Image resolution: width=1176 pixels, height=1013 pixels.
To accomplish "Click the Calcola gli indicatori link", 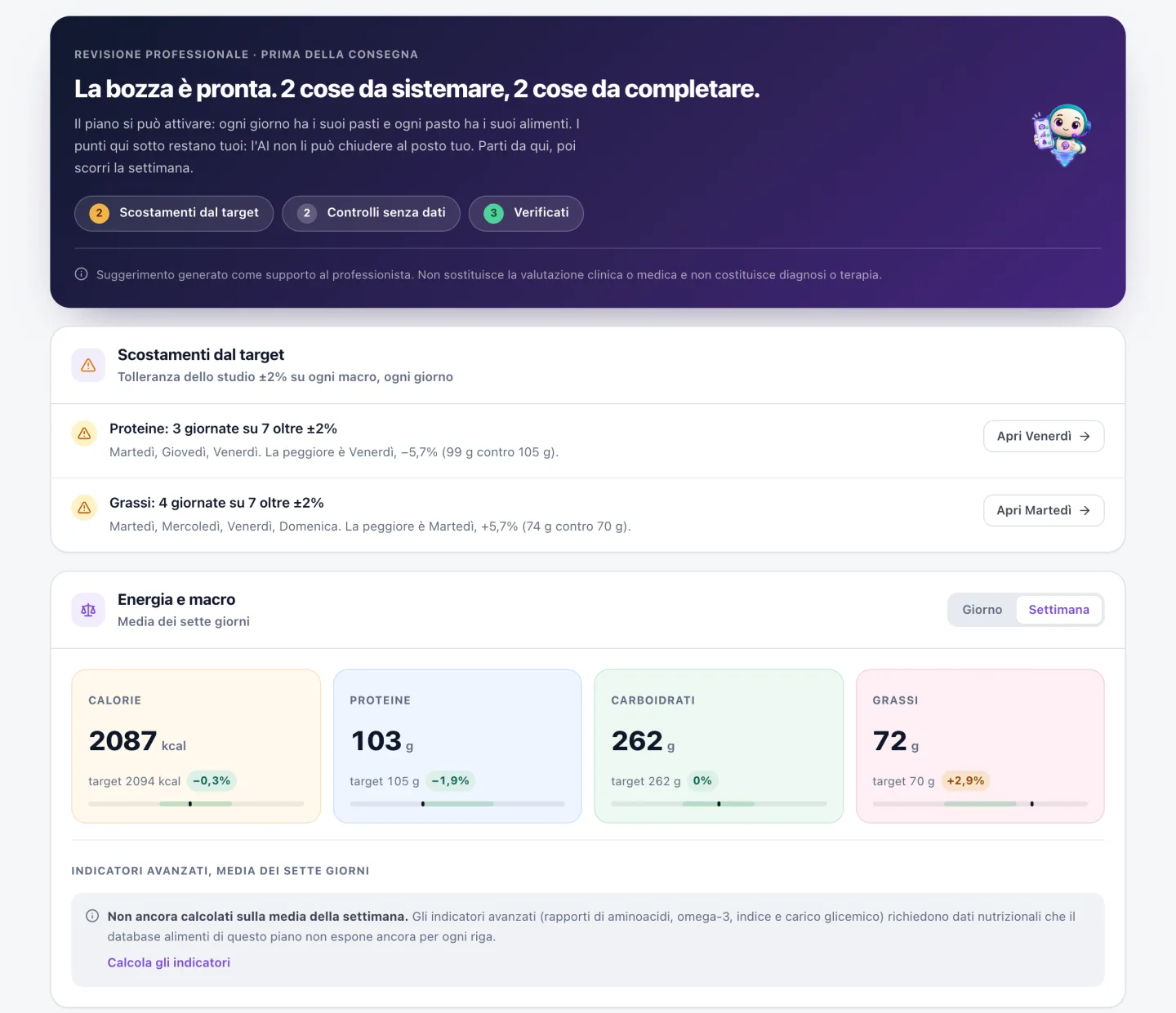I will 169,962.
